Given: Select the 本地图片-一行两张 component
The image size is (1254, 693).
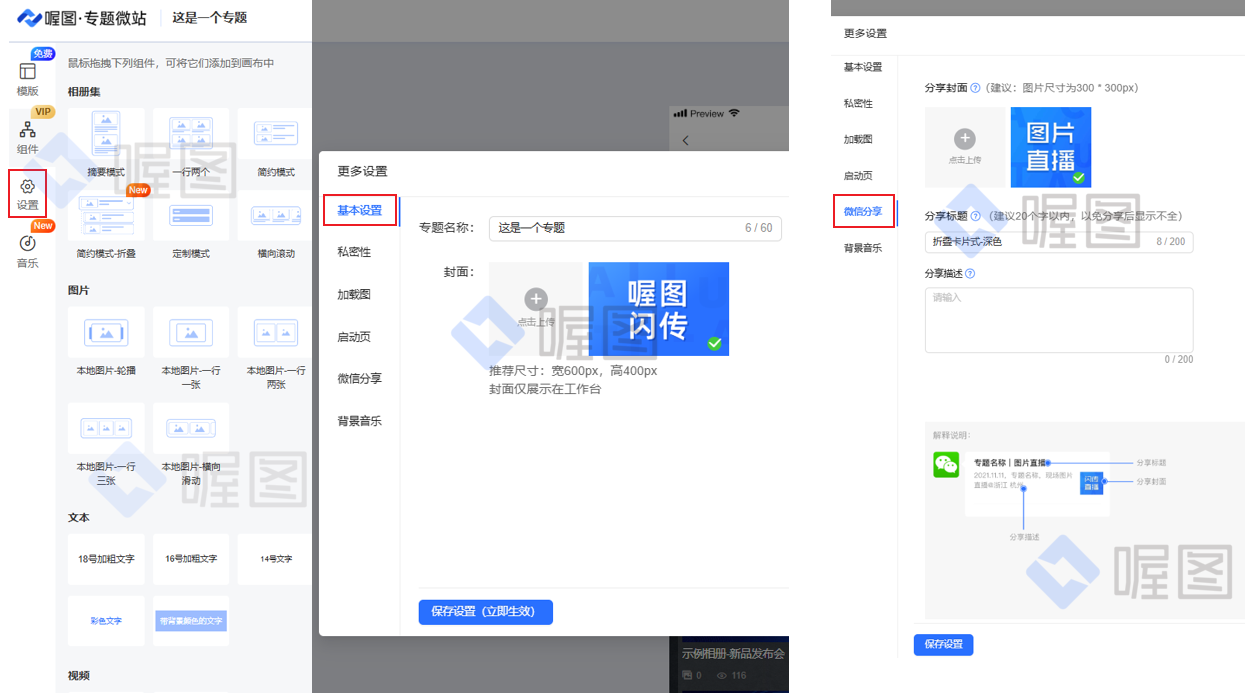Looking at the screenshot, I should 276,349.
